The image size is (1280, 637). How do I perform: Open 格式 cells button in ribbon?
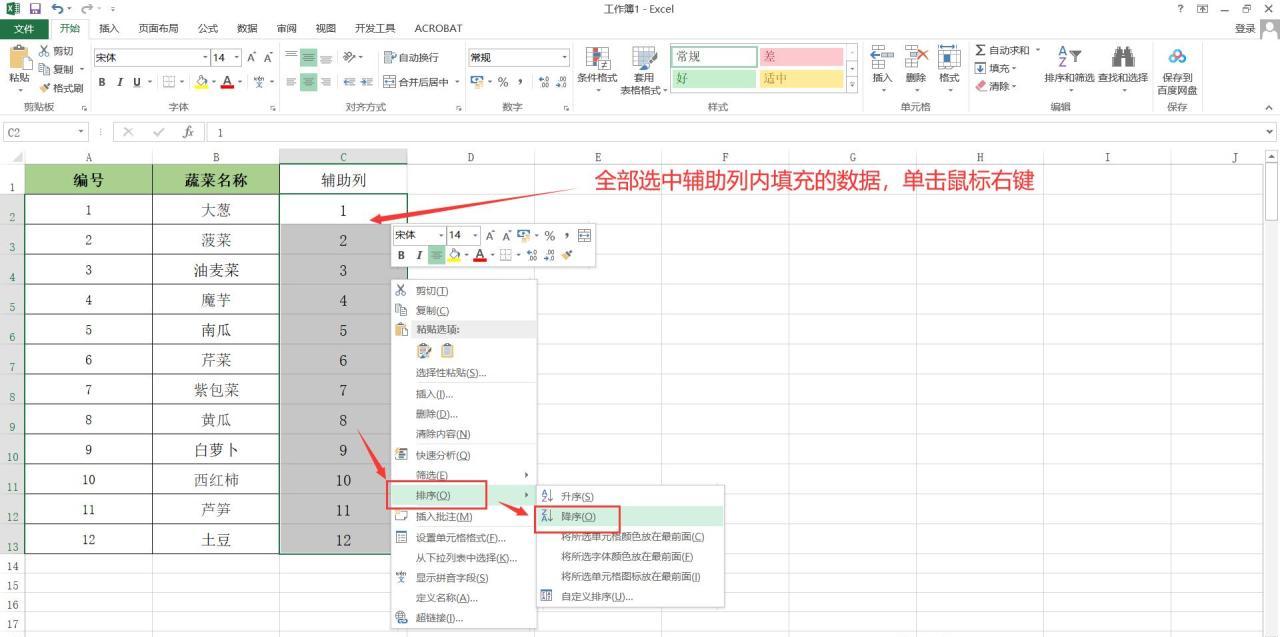[949, 69]
